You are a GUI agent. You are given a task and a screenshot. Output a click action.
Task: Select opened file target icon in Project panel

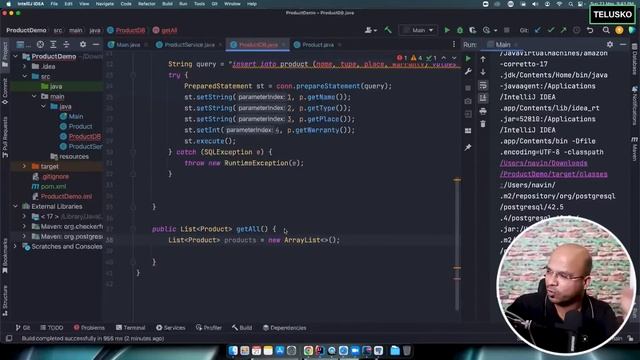pos(40,44)
